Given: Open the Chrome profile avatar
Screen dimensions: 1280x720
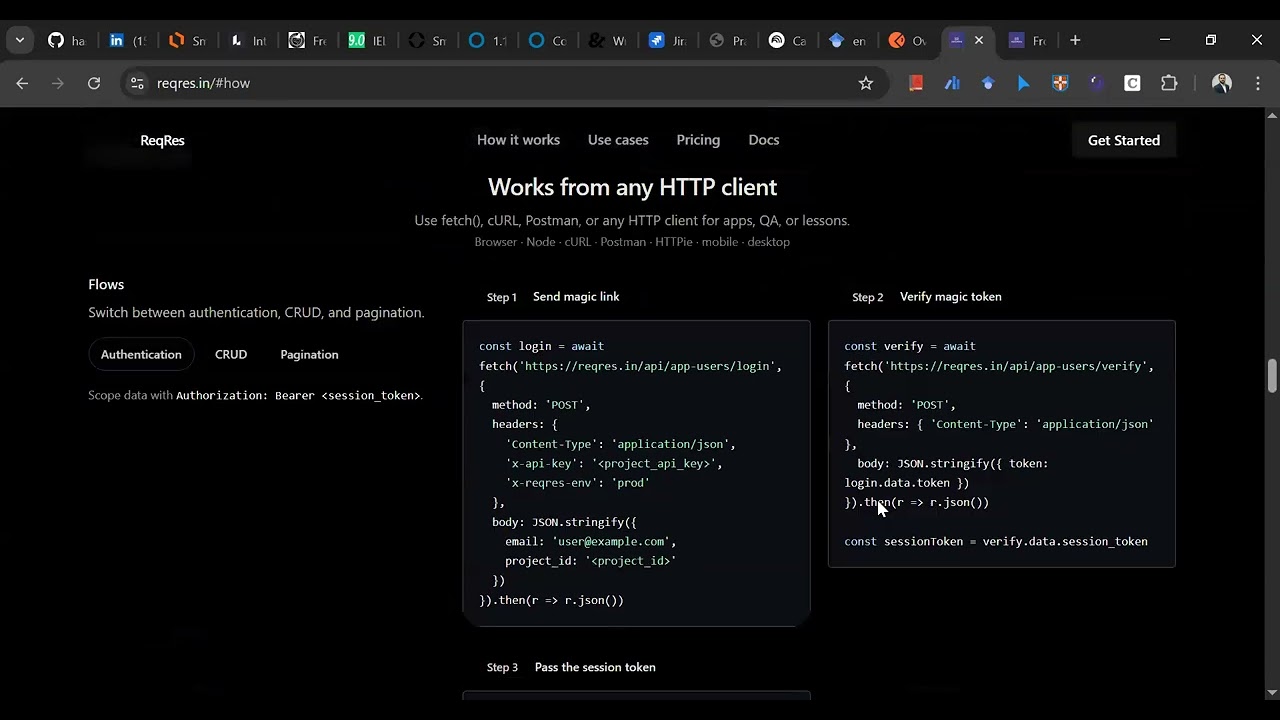Looking at the screenshot, I should 1221,83.
